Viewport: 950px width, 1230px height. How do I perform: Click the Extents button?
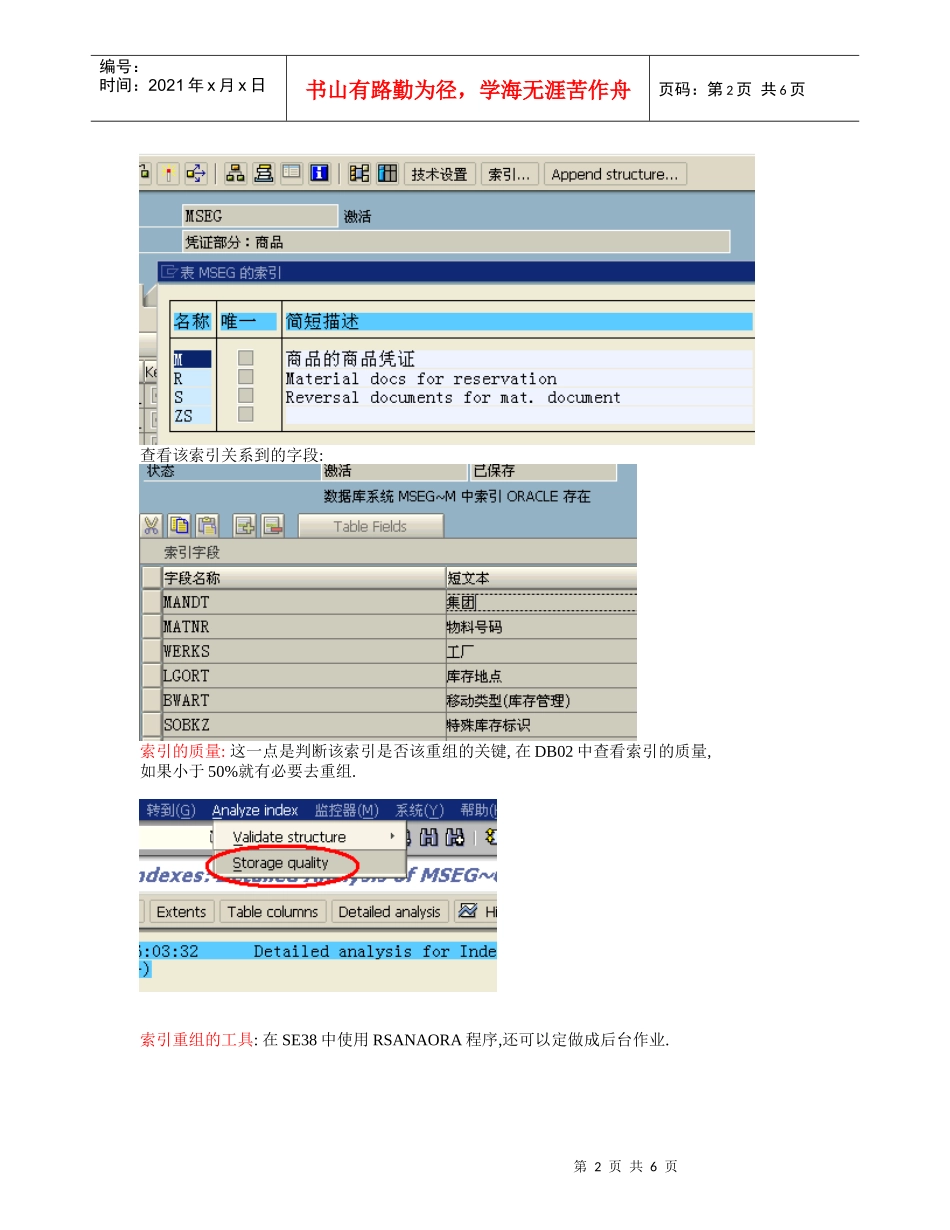[181, 911]
